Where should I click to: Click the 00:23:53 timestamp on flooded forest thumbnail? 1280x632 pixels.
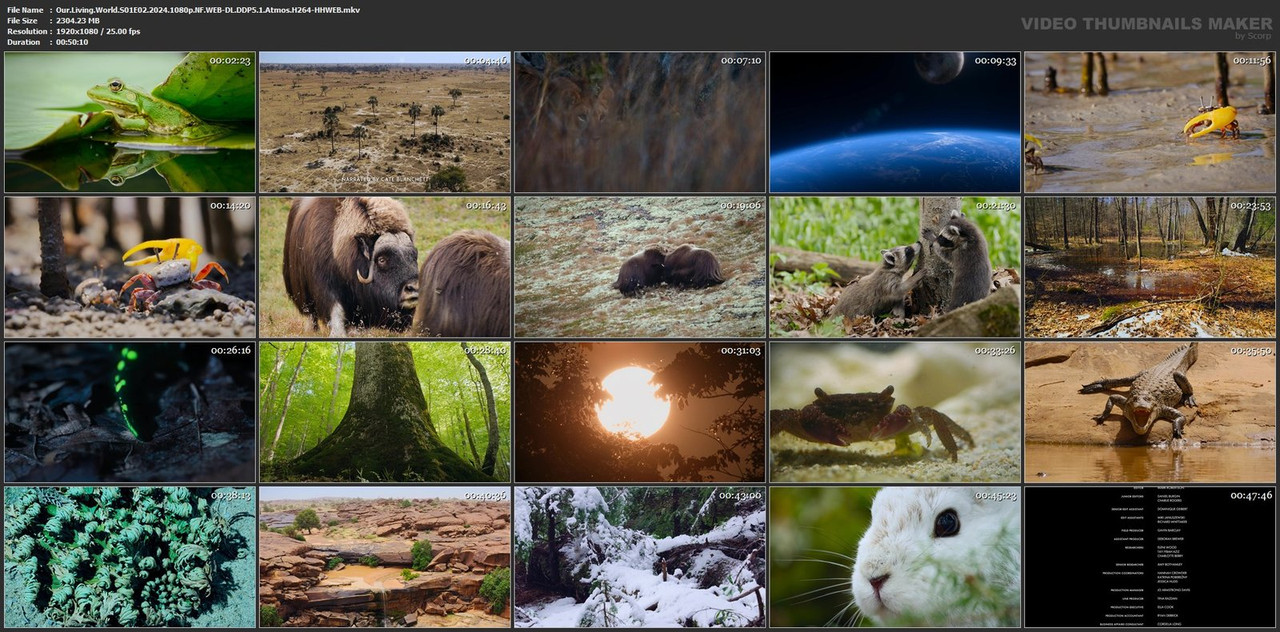click(x=1251, y=206)
